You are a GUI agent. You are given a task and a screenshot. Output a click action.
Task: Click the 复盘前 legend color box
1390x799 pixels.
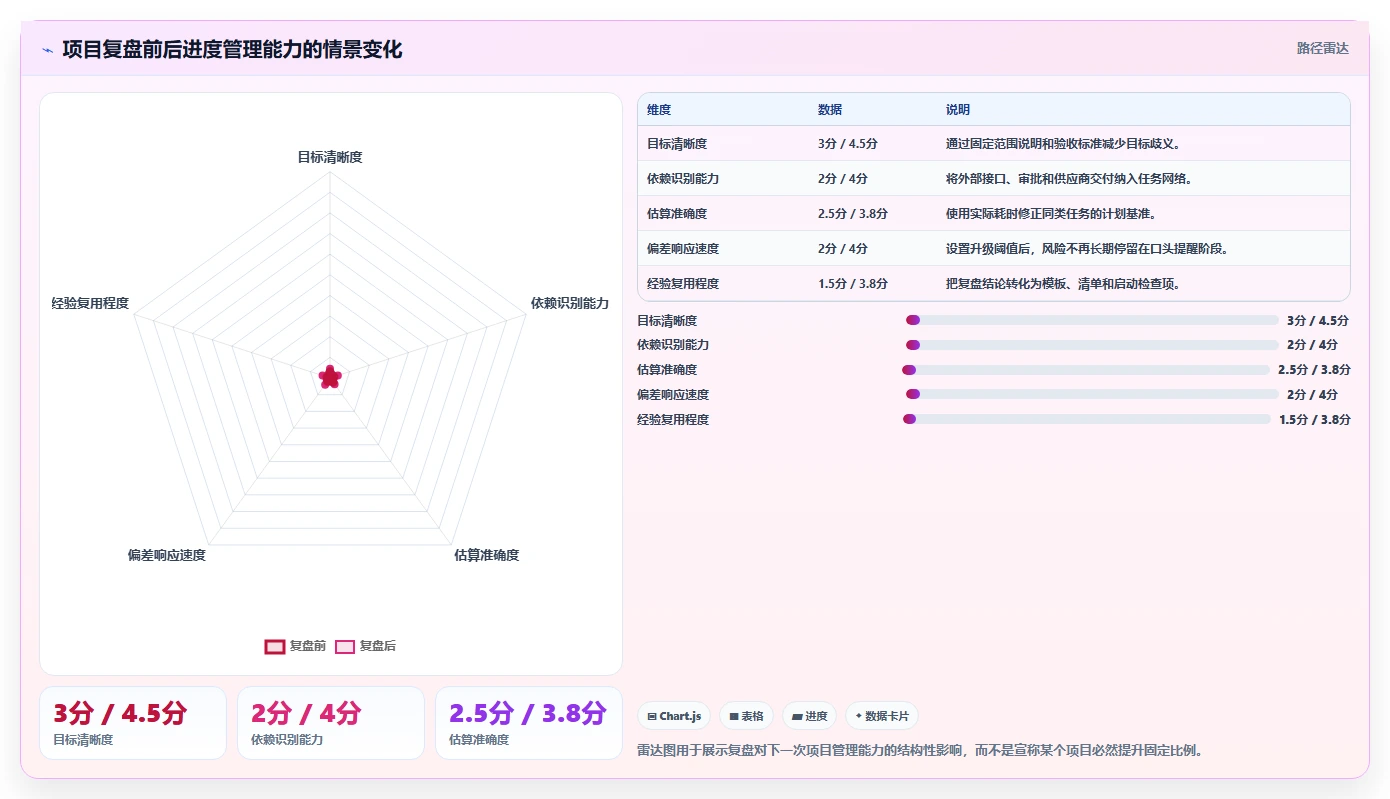click(275, 647)
